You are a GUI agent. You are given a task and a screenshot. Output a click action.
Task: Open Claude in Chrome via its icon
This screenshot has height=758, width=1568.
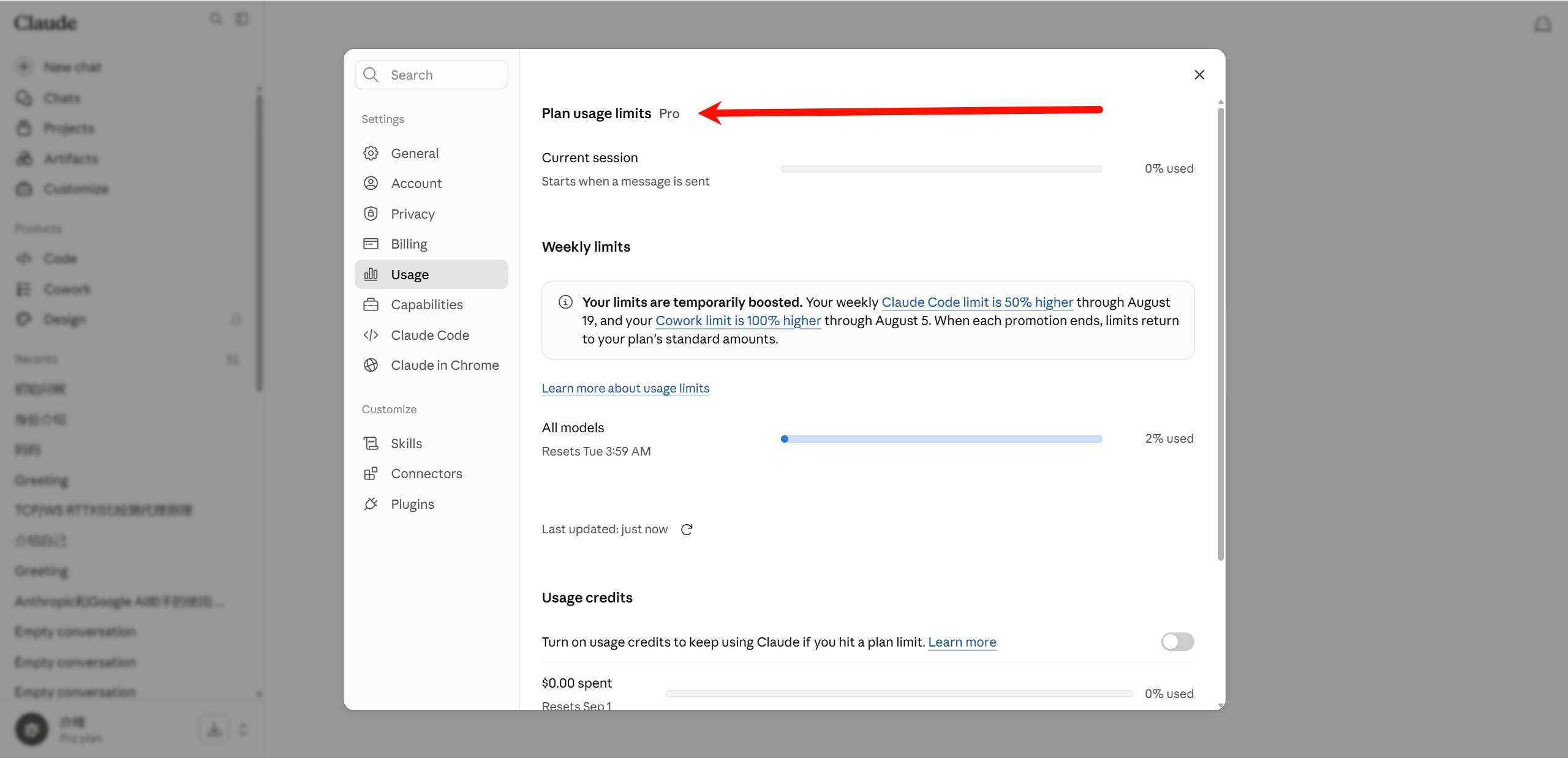(371, 365)
